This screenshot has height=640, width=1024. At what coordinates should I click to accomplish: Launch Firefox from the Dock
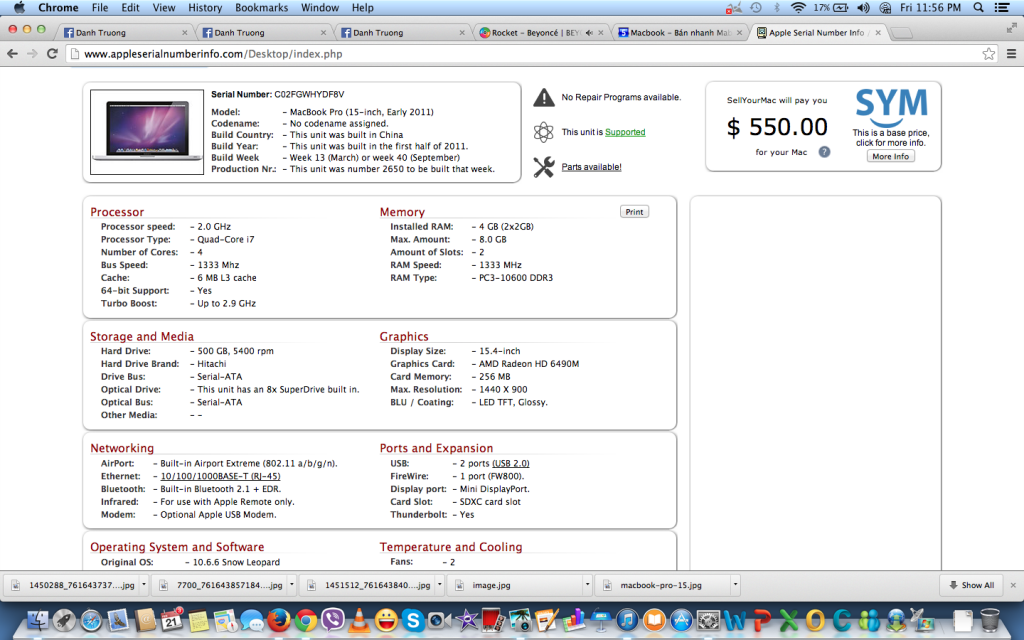(278, 622)
